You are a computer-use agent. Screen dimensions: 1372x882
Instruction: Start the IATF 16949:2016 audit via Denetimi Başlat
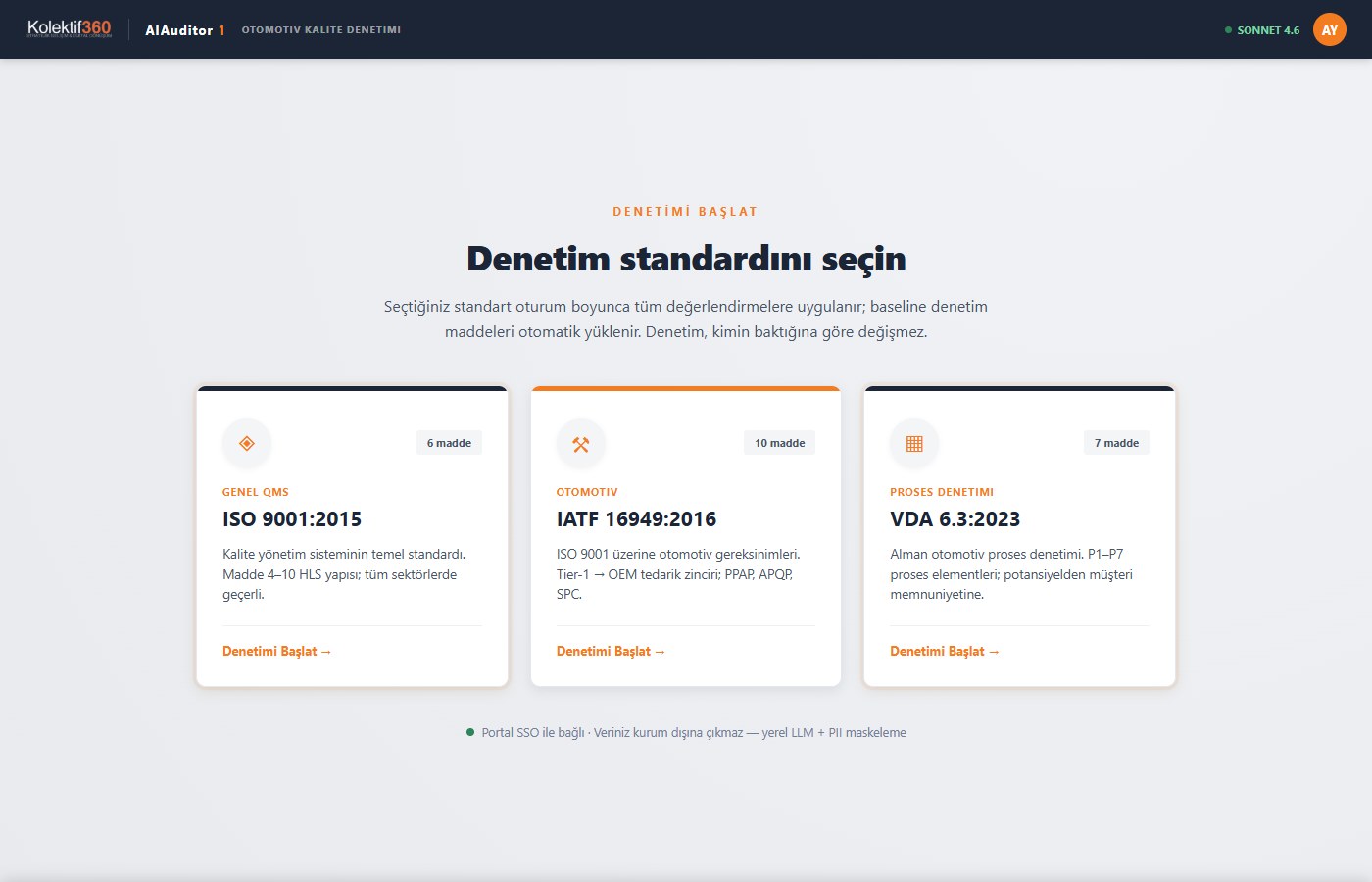pos(611,651)
